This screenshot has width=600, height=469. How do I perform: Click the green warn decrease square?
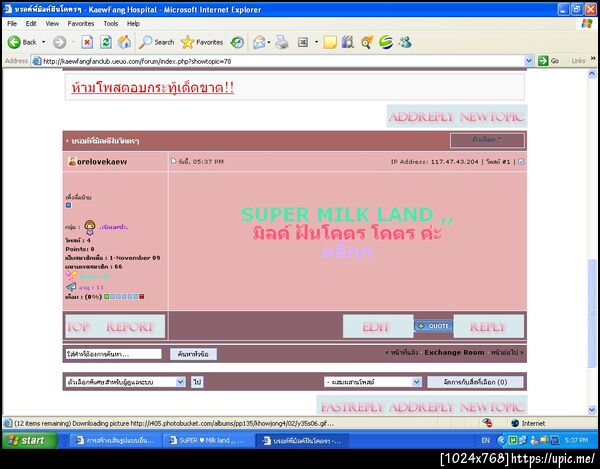coord(107,296)
